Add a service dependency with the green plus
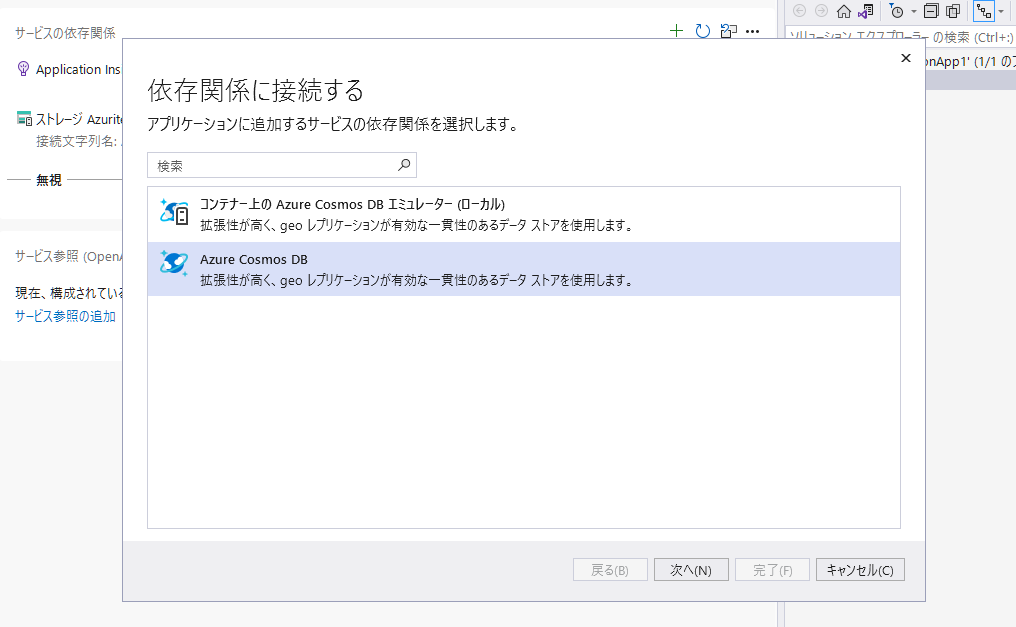 point(676,30)
